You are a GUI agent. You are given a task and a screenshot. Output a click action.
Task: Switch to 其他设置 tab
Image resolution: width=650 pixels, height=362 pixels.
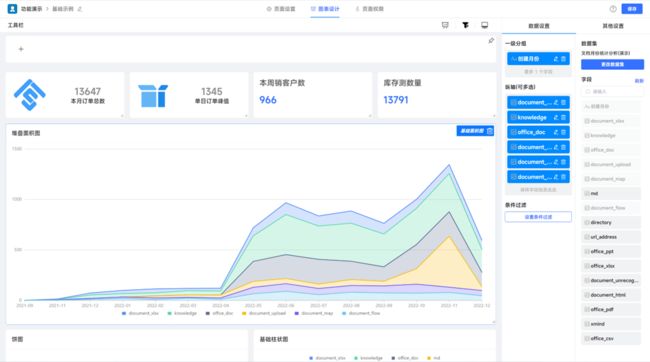pyautogui.click(x=613, y=26)
